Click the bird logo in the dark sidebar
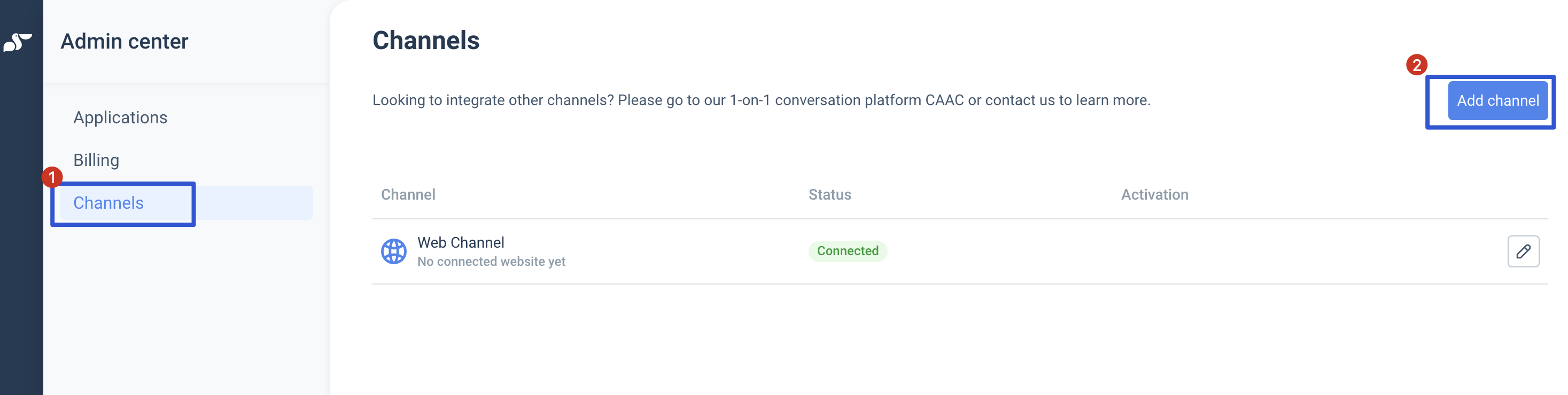This screenshot has height=395, width=1568. [x=17, y=42]
